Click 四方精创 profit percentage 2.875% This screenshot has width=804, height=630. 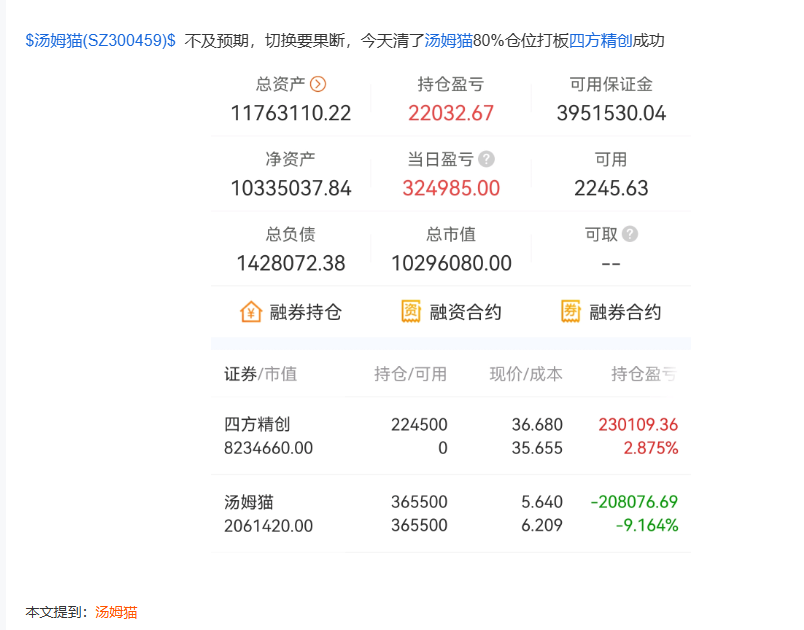pos(651,448)
